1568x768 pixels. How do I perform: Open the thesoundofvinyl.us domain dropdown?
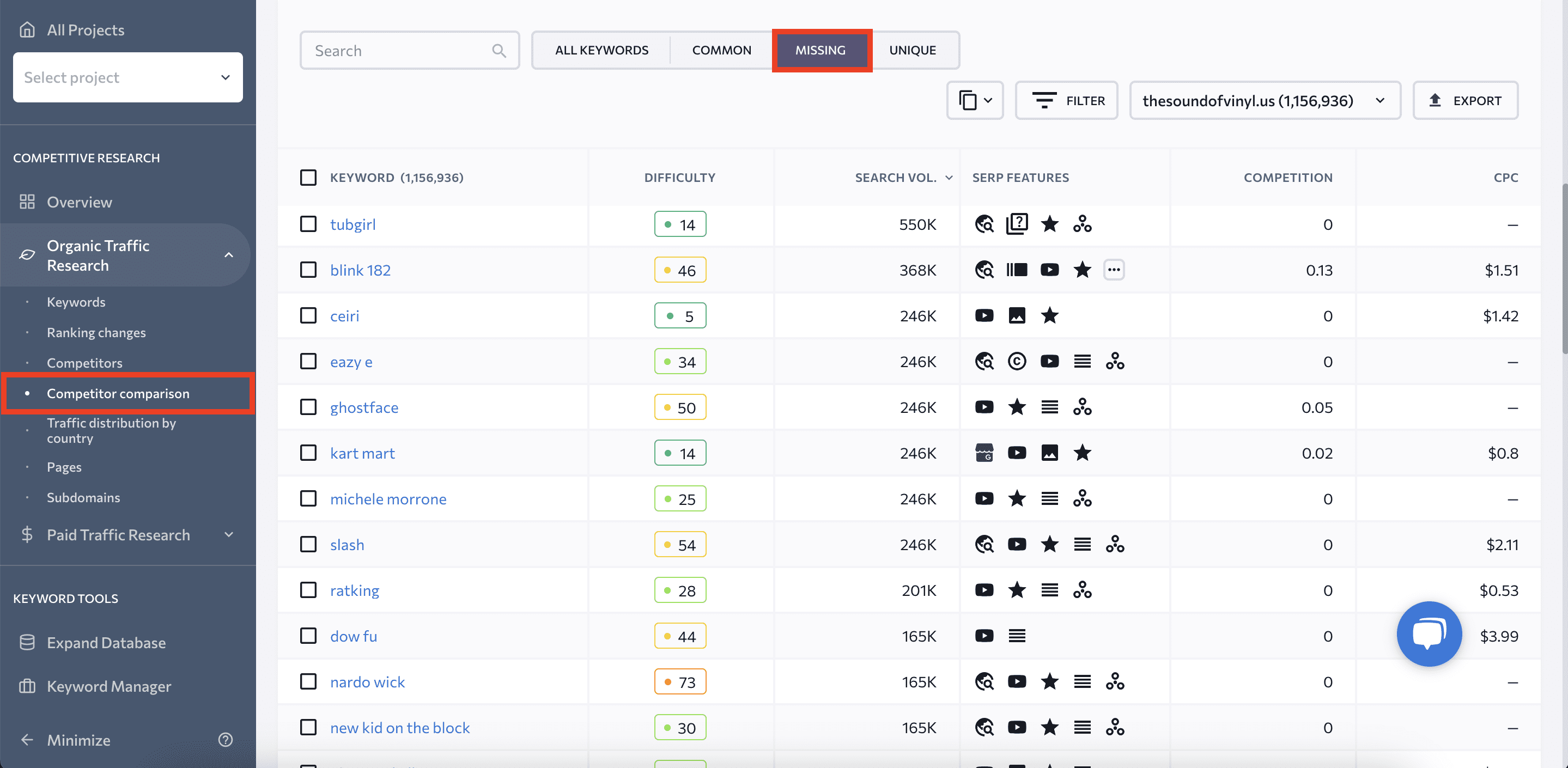click(1265, 100)
